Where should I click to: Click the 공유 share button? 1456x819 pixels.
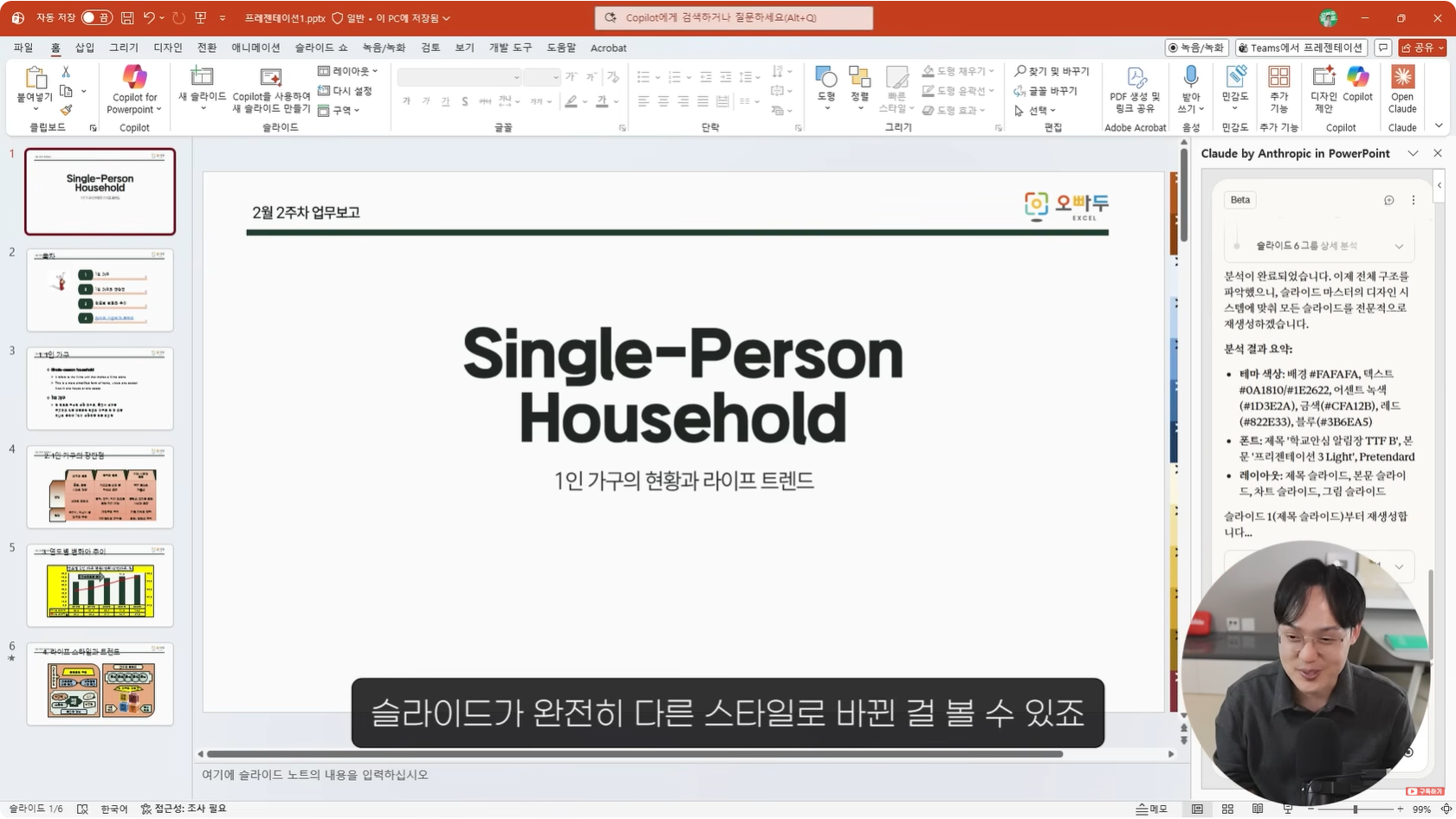(1422, 48)
